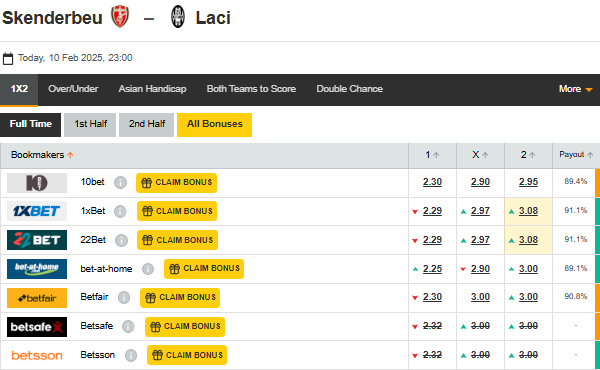The width and height of the screenshot is (600, 370).
Task: Click the Betfair bookmaker logo
Action: pos(37,298)
